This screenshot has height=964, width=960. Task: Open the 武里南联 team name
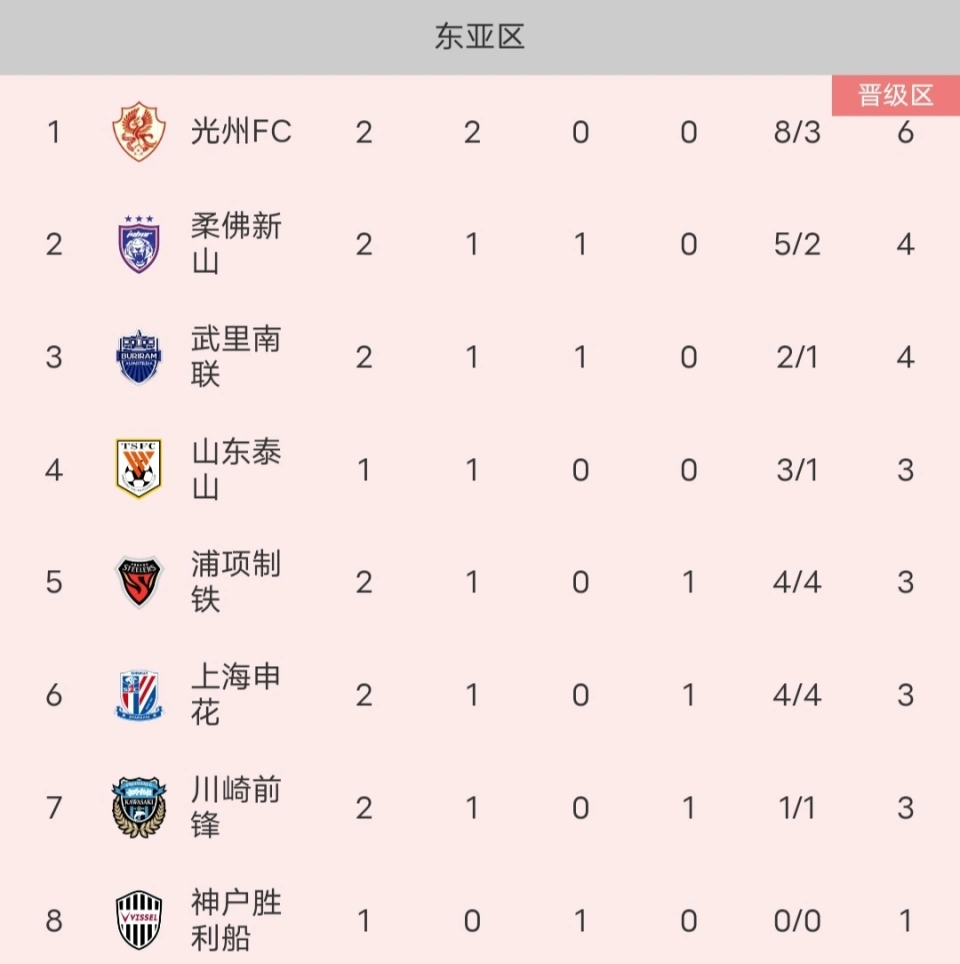[236, 357]
